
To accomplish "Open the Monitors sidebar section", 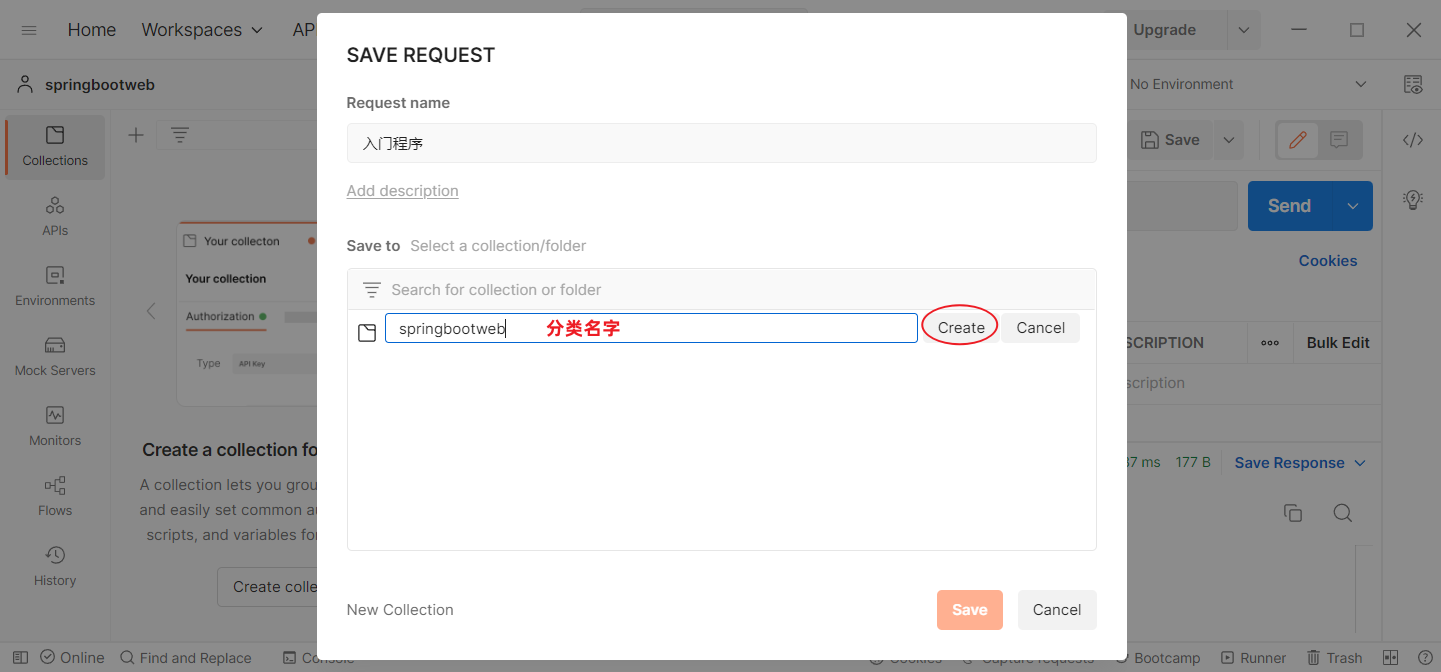I will click(55, 426).
